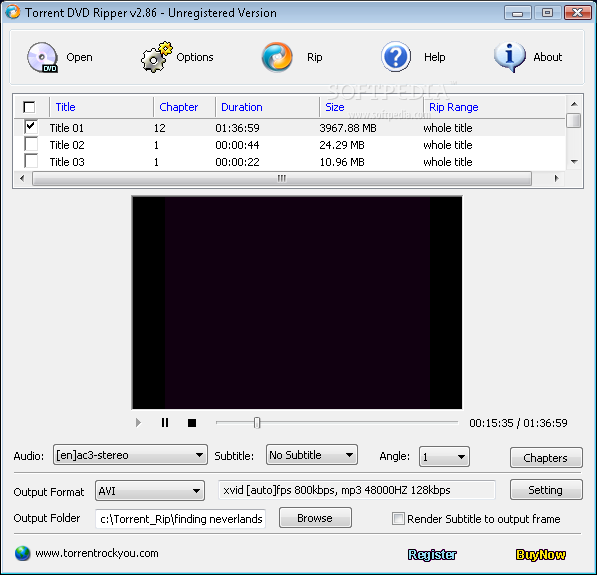Open www.torrentrockyou.com link

(97, 553)
